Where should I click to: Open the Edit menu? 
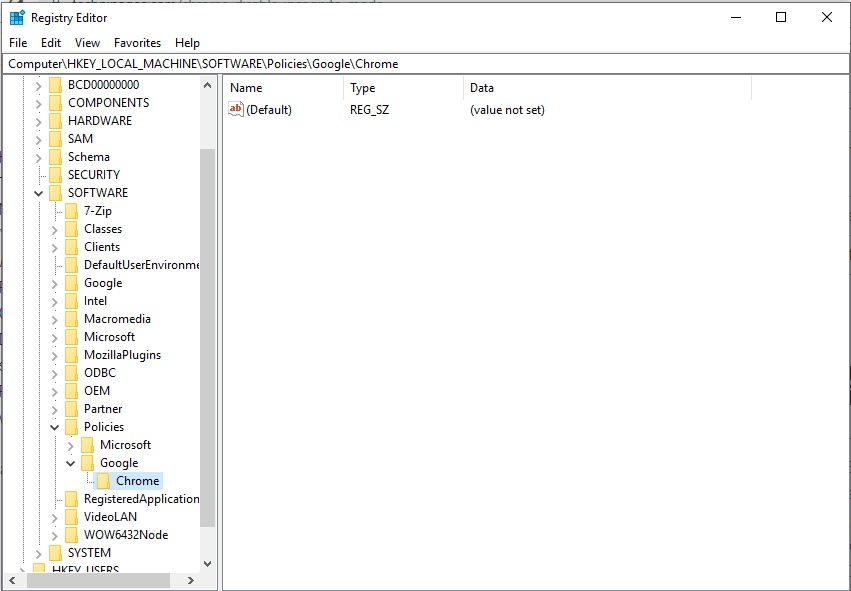pyautogui.click(x=51, y=43)
